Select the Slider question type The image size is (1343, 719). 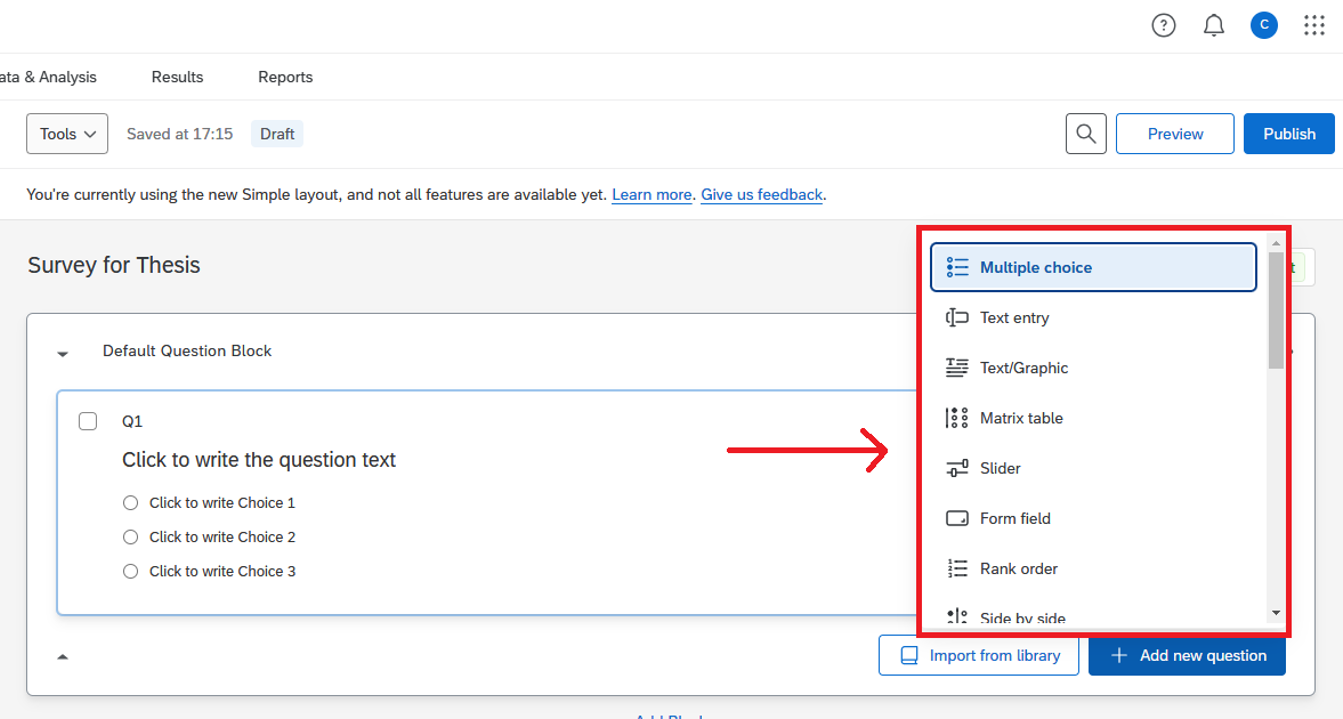(1000, 468)
